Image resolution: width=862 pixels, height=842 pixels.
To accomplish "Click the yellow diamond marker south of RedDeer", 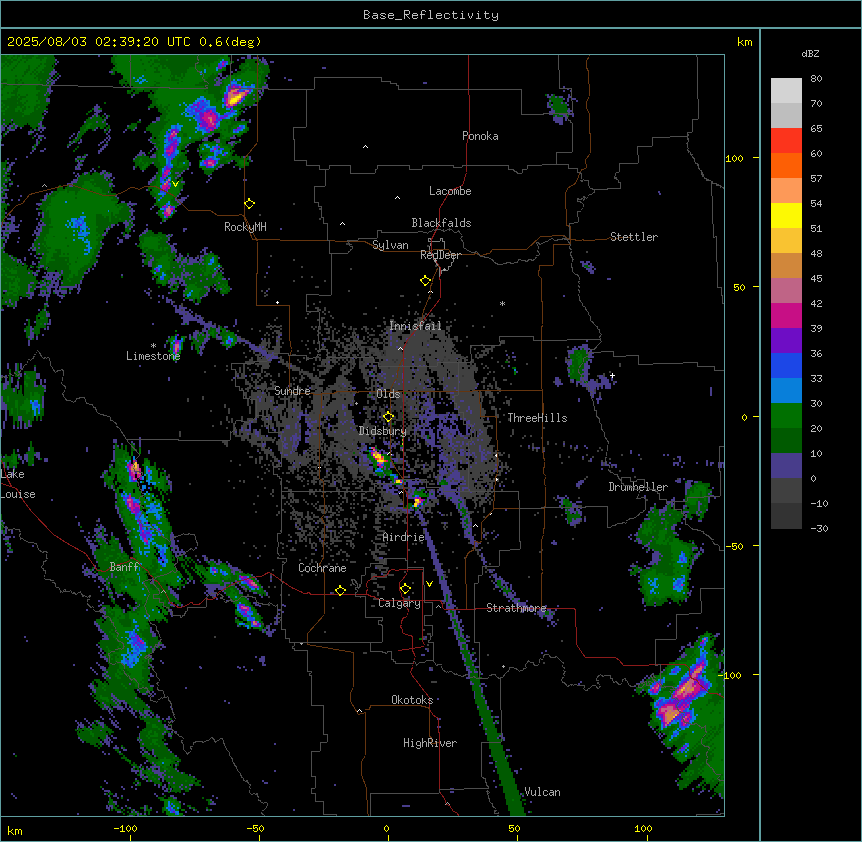I will pos(426,281).
